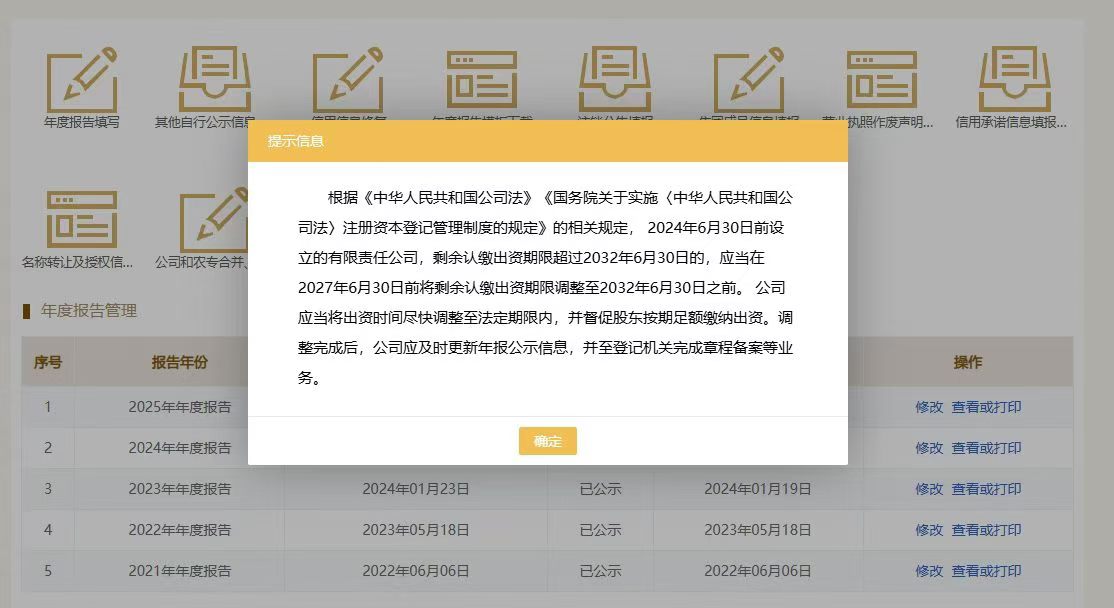The height and width of the screenshot is (608, 1114).
Task: Click the 年度报告管理 section heading
Action: [89, 310]
